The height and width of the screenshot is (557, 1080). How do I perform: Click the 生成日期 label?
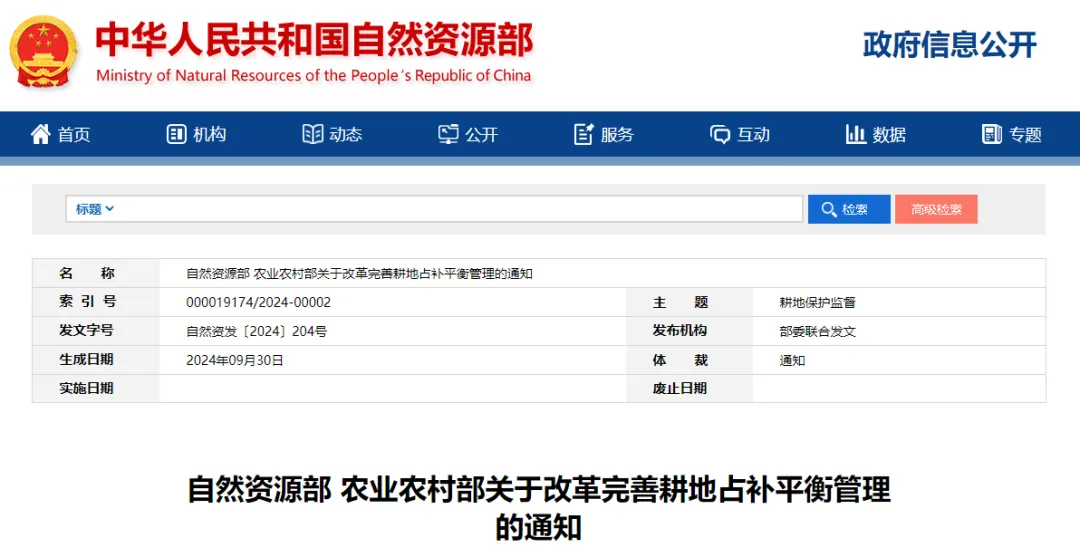click(x=86, y=359)
